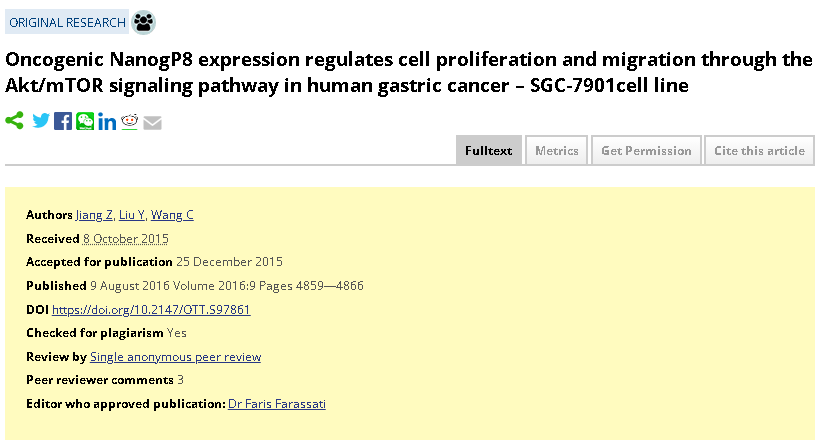Open the Get Permission tab
This screenshot has width=819, height=440.
coord(646,150)
